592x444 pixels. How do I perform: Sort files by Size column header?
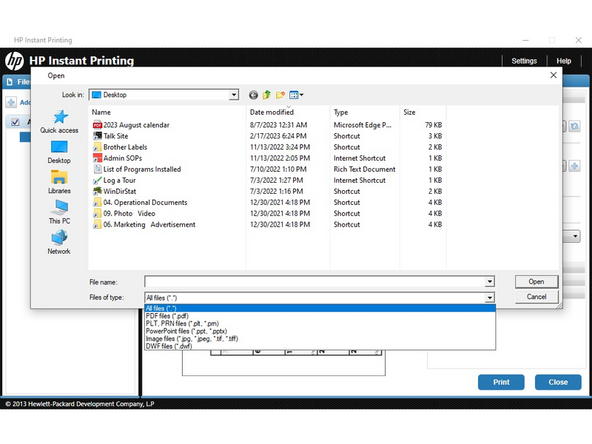coord(423,112)
